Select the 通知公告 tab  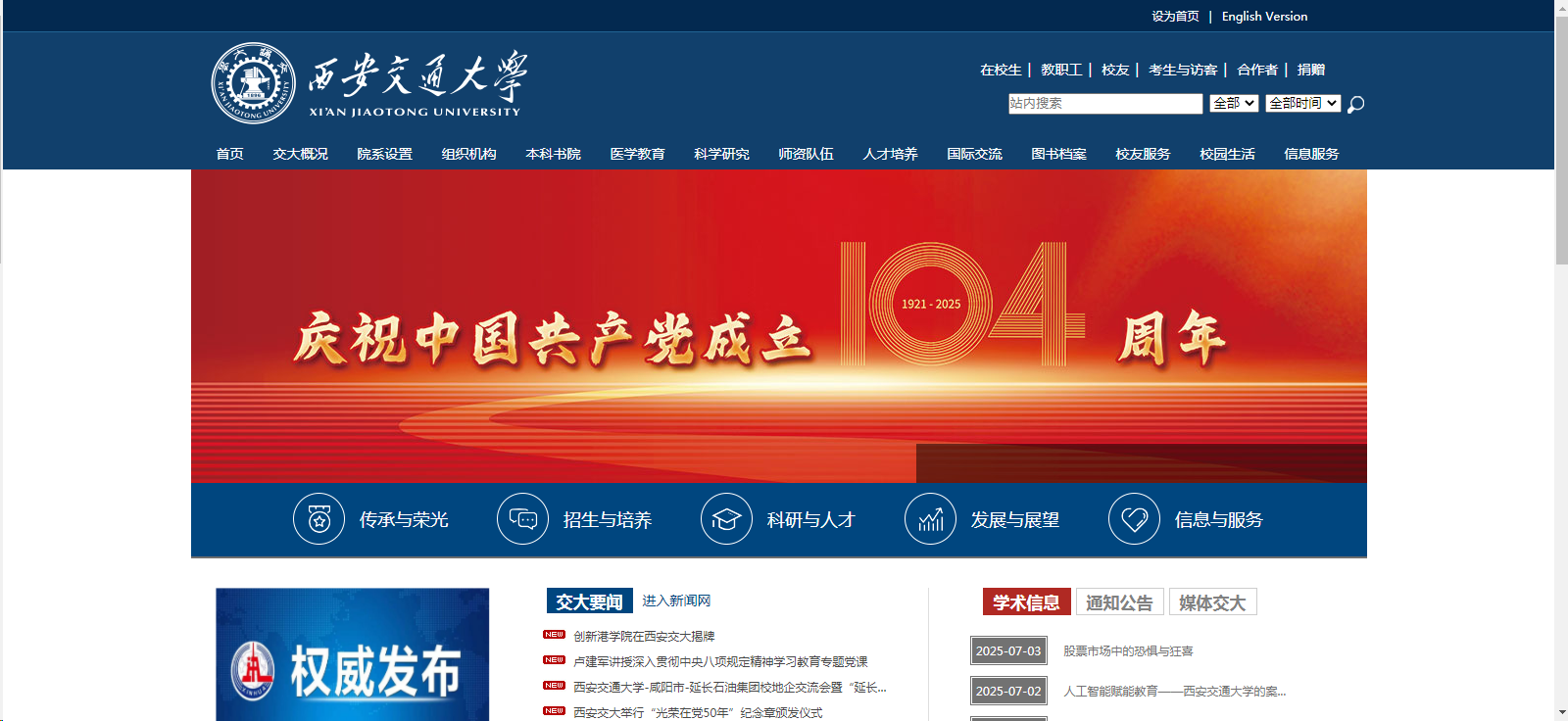[x=1119, y=601]
